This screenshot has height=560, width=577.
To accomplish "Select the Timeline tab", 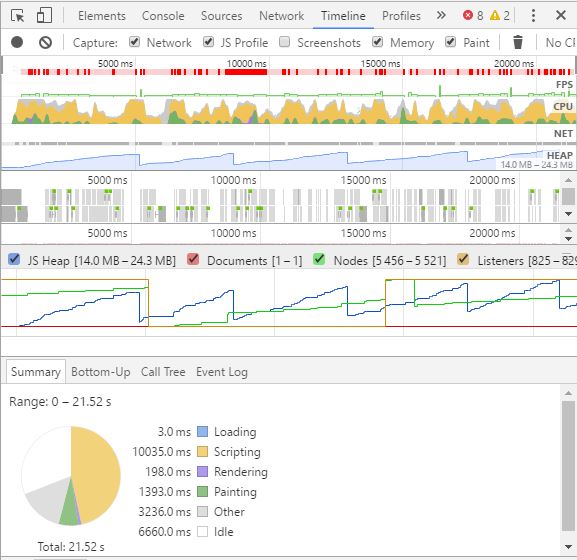I will (343, 16).
